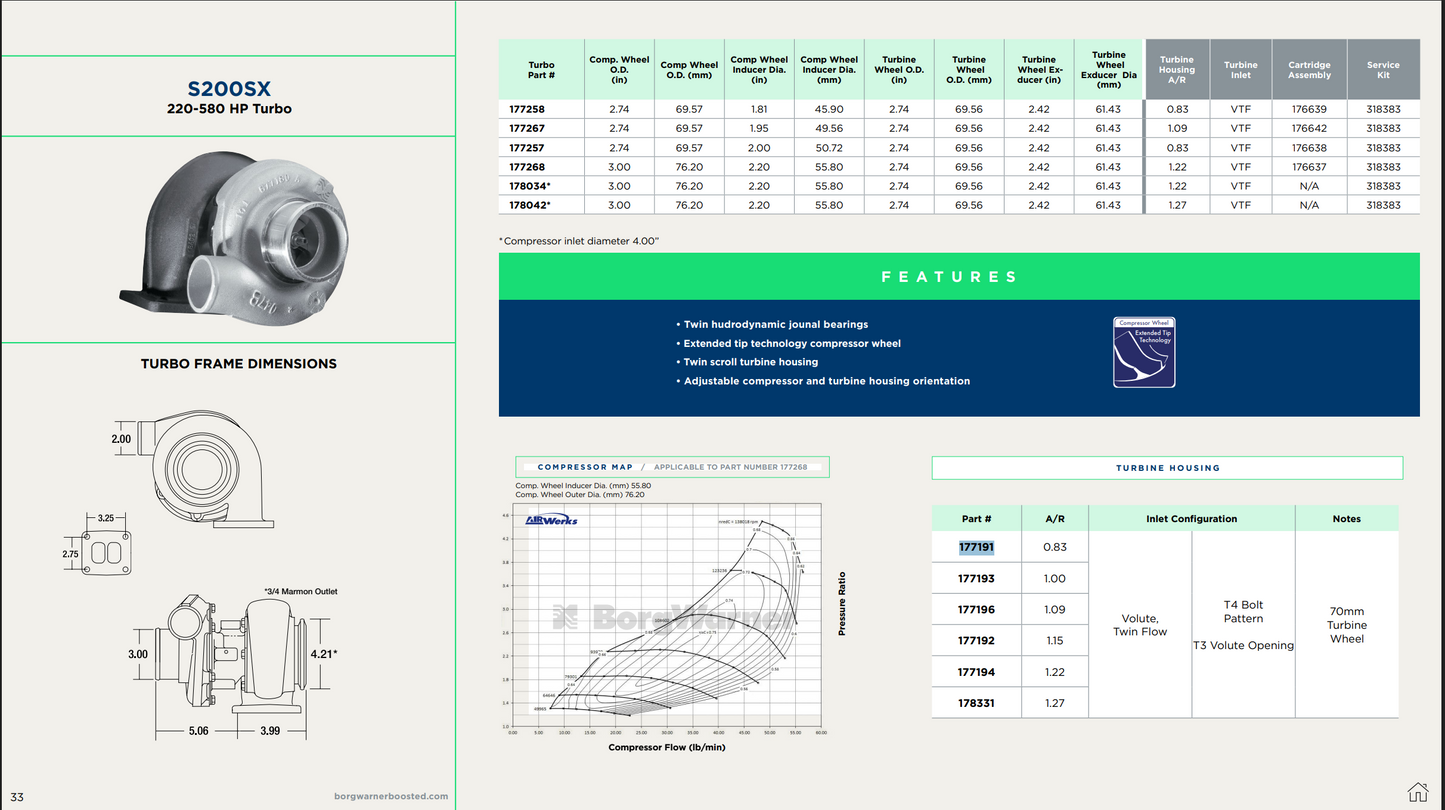This screenshot has width=1445, height=810.
Task: Click the 3.99 dimension on the drawing
Action: [270, 731]
